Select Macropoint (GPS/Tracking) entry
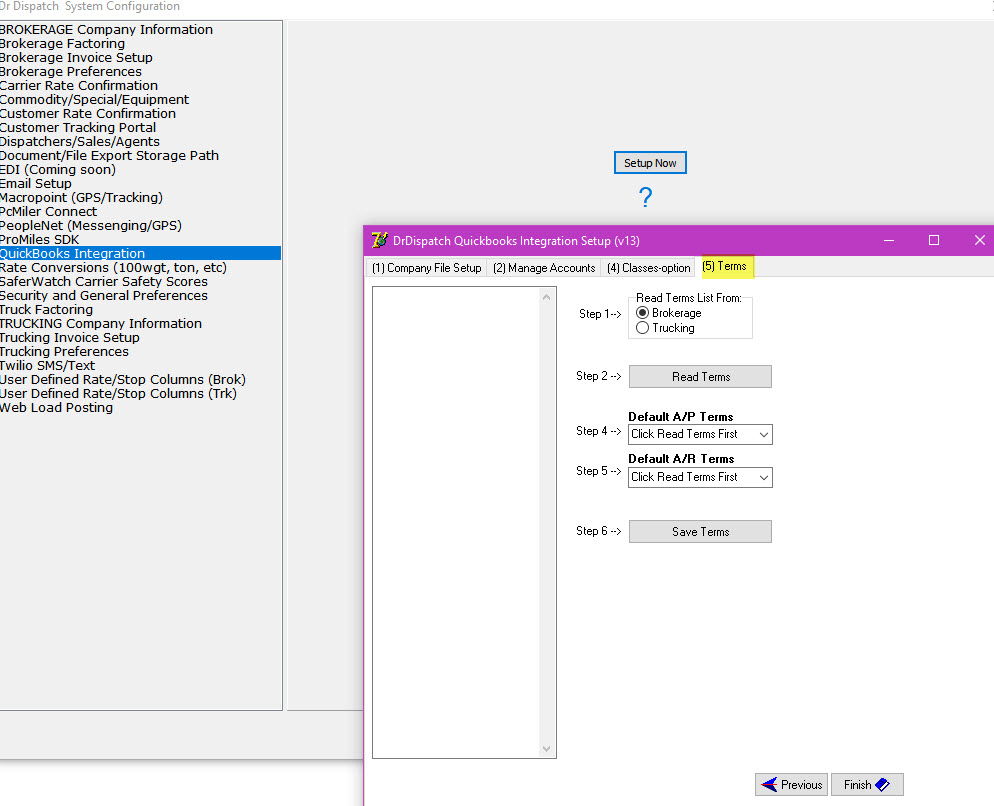 coord(81,197)
